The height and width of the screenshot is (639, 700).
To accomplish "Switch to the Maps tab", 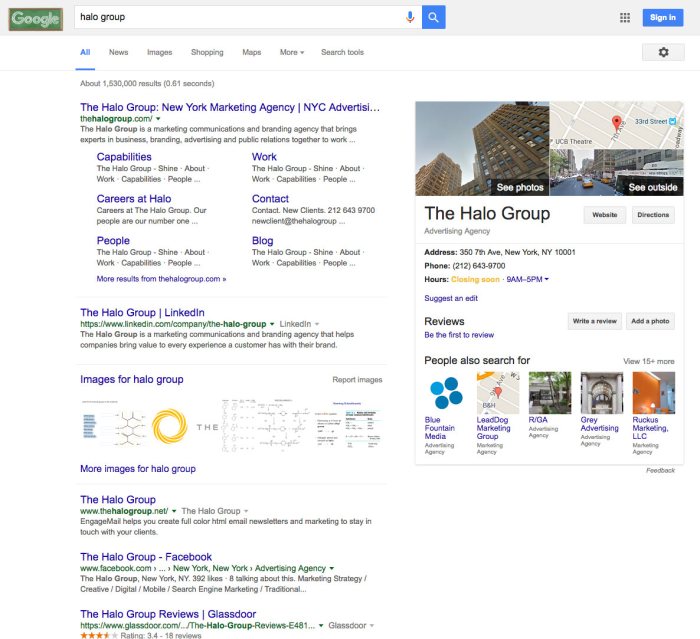I will click(252, 52).
